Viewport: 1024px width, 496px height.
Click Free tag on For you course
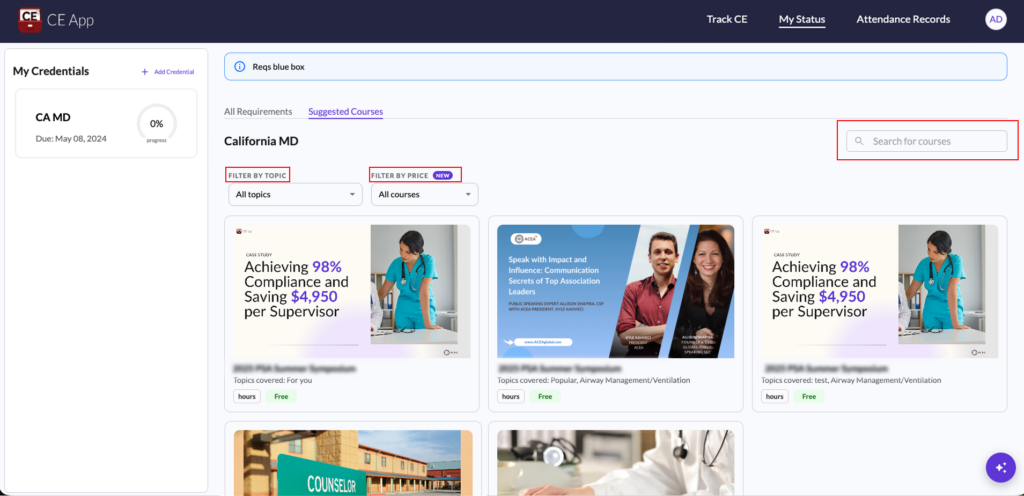[281, 396]
